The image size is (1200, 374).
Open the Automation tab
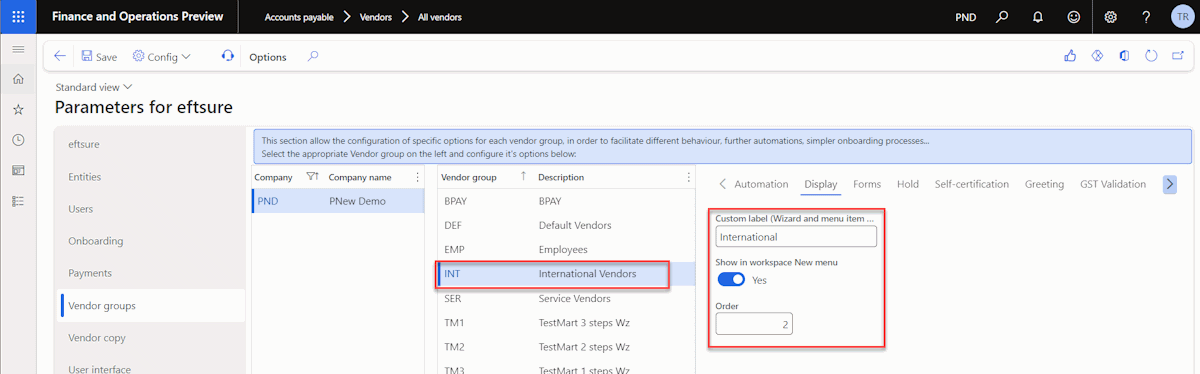click(761, 184)
